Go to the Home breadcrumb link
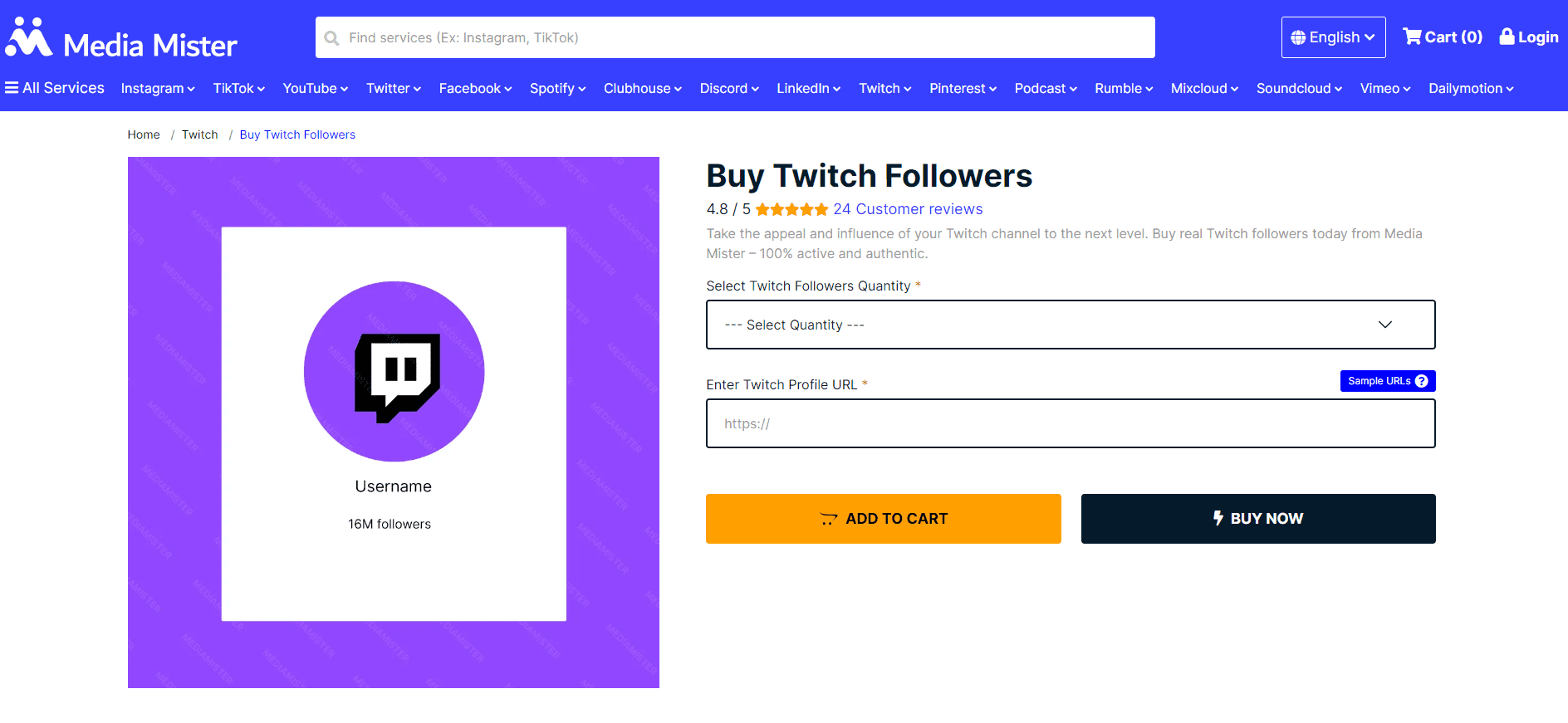The image size is (1568, 723). (x=144, y=134)
